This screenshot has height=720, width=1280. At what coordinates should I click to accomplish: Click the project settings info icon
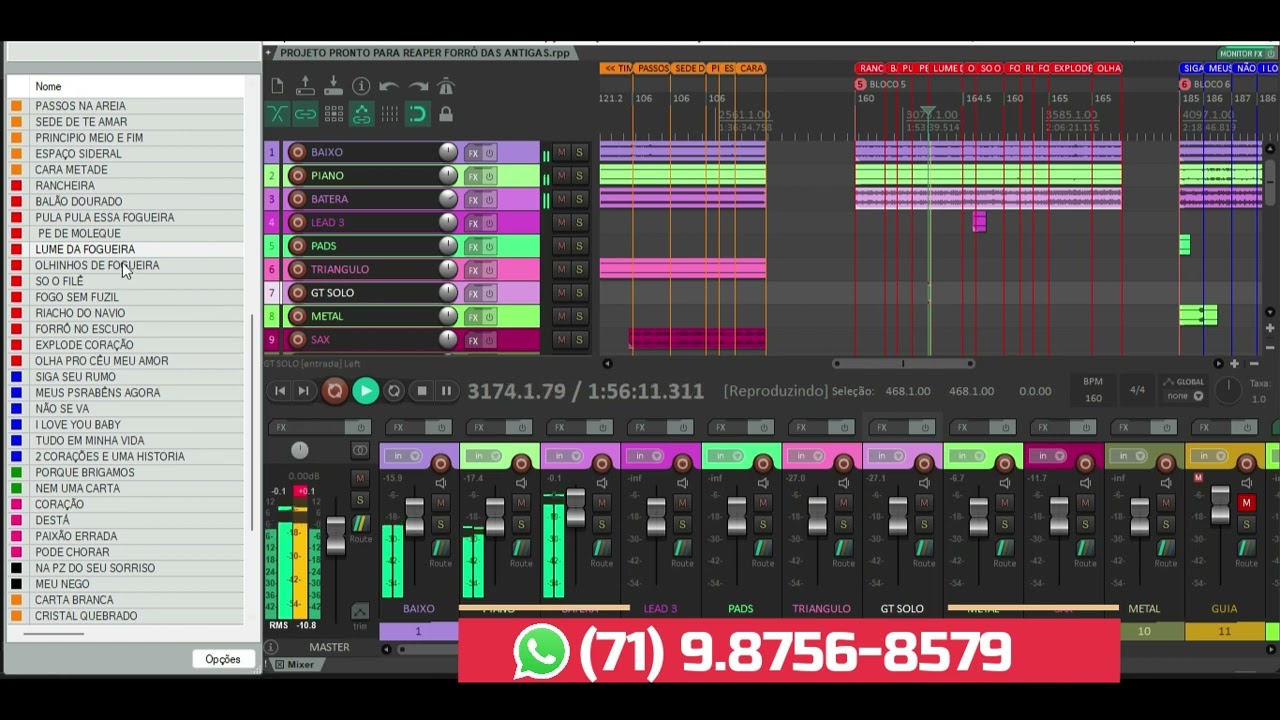361,86
